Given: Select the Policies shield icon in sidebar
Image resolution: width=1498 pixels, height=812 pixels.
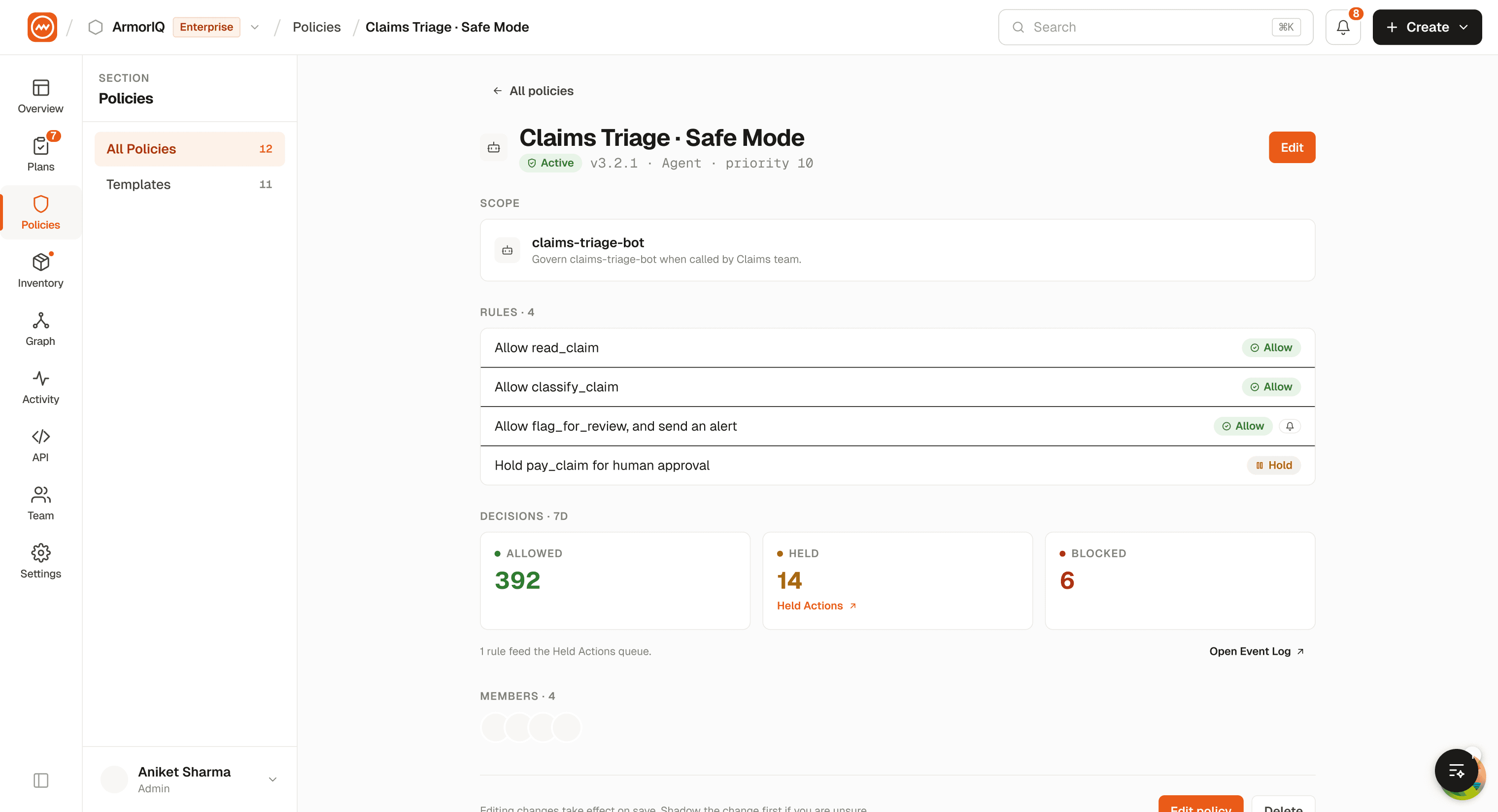Looking at the screenshot, I should [x=41, y=204].
